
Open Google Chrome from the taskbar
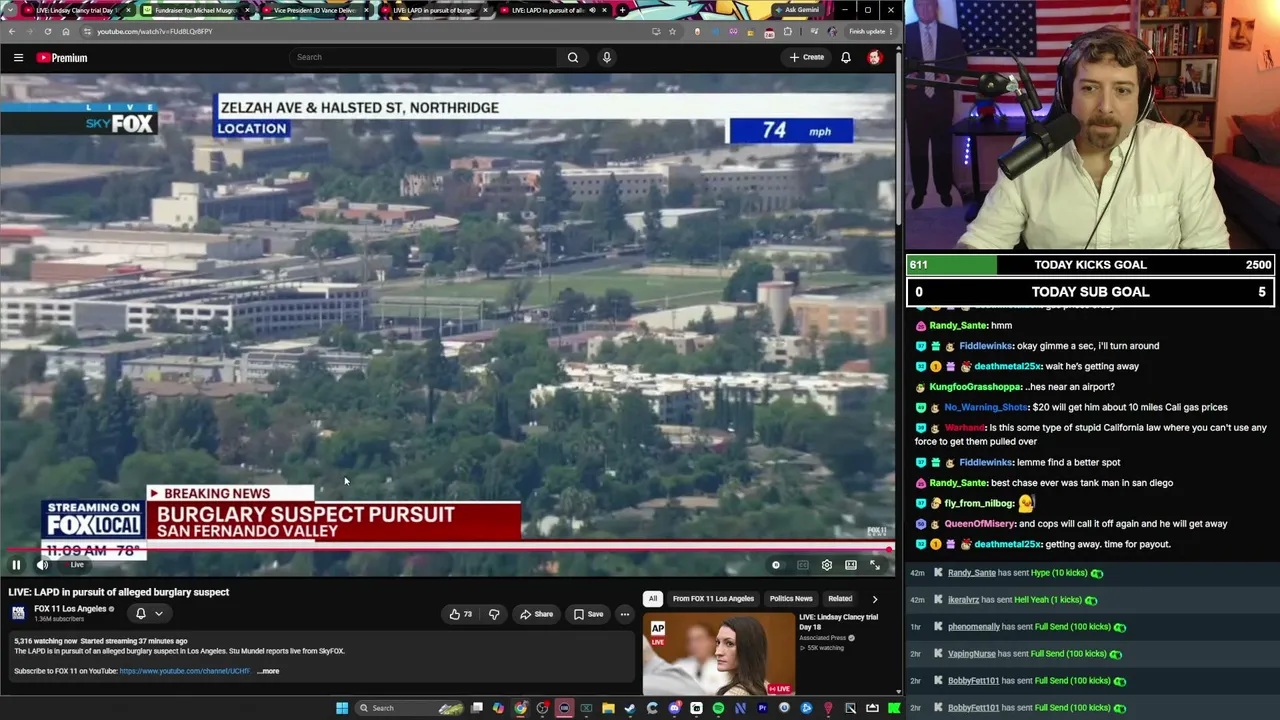pos(520,708)
